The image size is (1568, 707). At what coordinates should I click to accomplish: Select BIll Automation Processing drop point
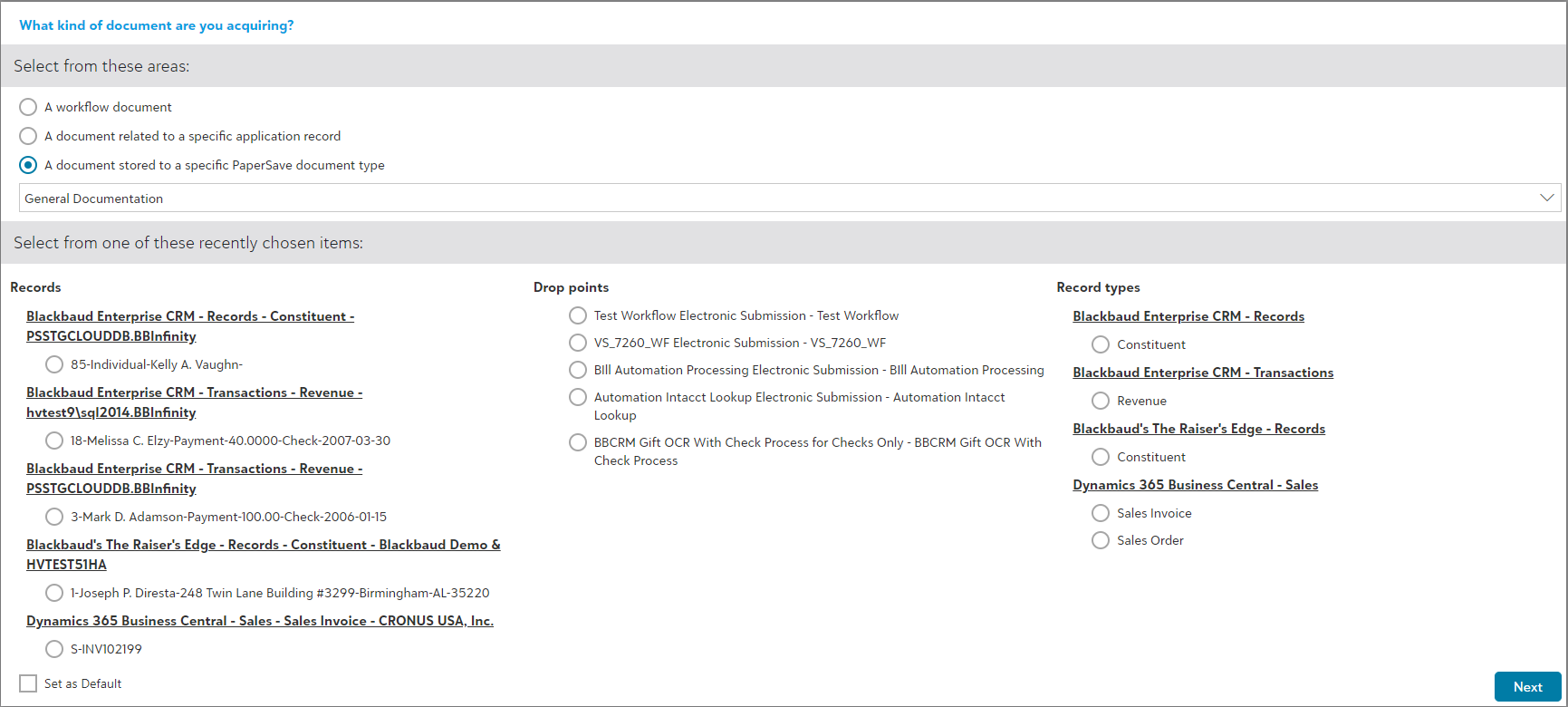(x=578, y=370)
